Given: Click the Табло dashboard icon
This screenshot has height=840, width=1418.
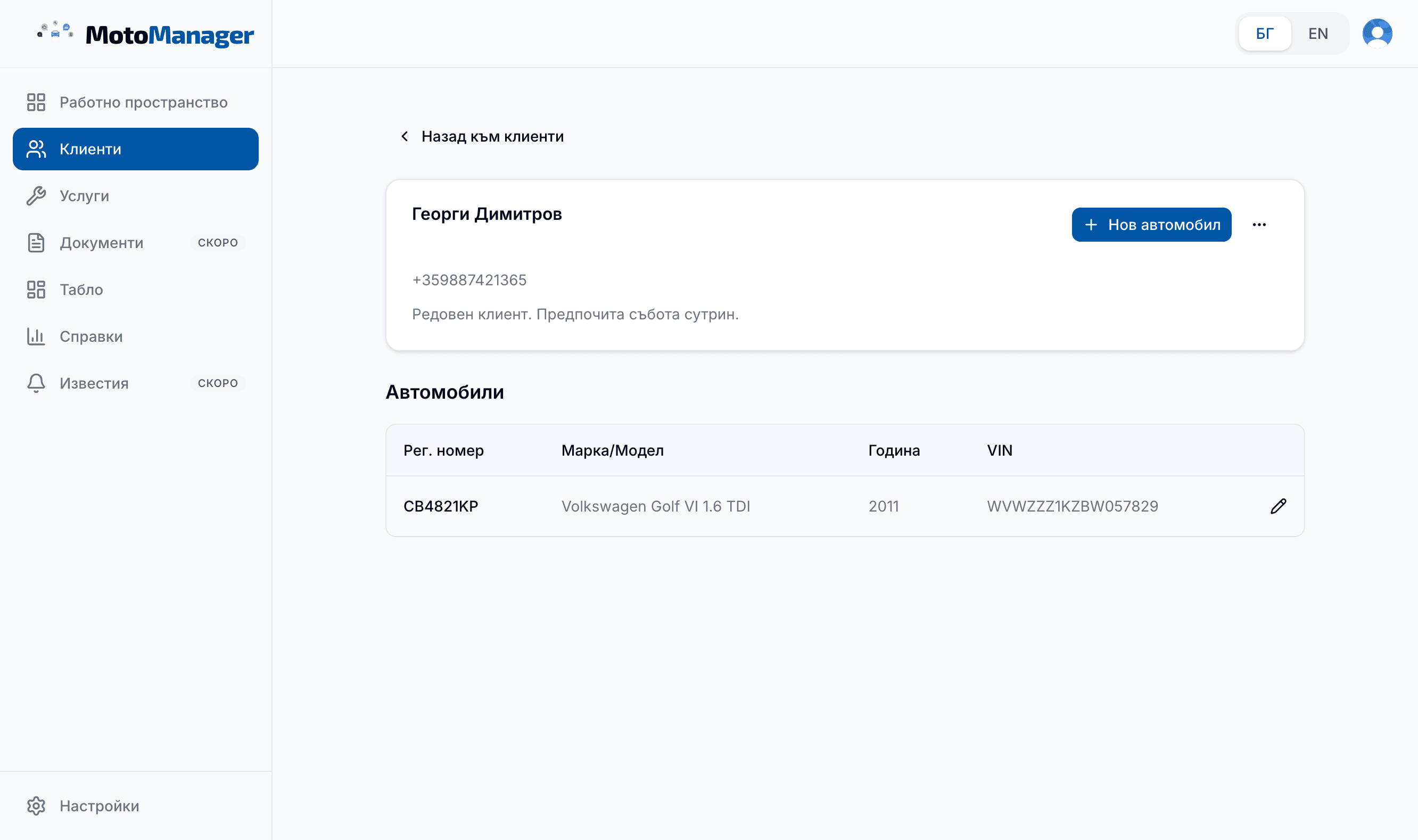Looking at the screenshot, I should pos(36,290).
